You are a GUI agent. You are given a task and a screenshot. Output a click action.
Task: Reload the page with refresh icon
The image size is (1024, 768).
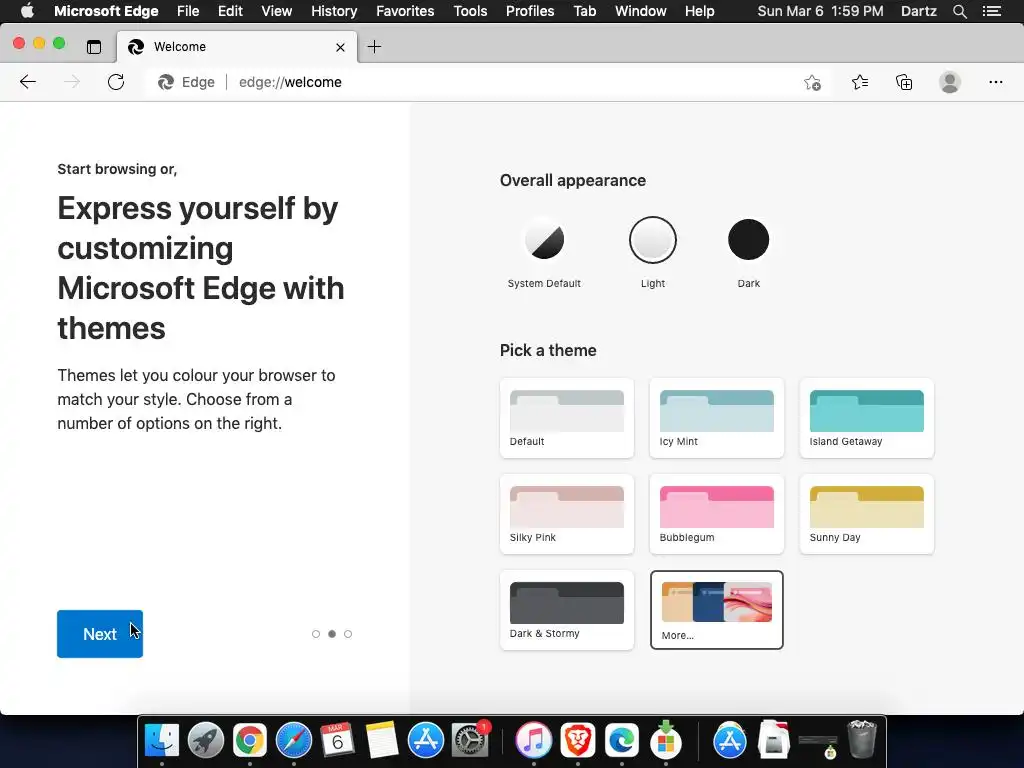(116, 82)
